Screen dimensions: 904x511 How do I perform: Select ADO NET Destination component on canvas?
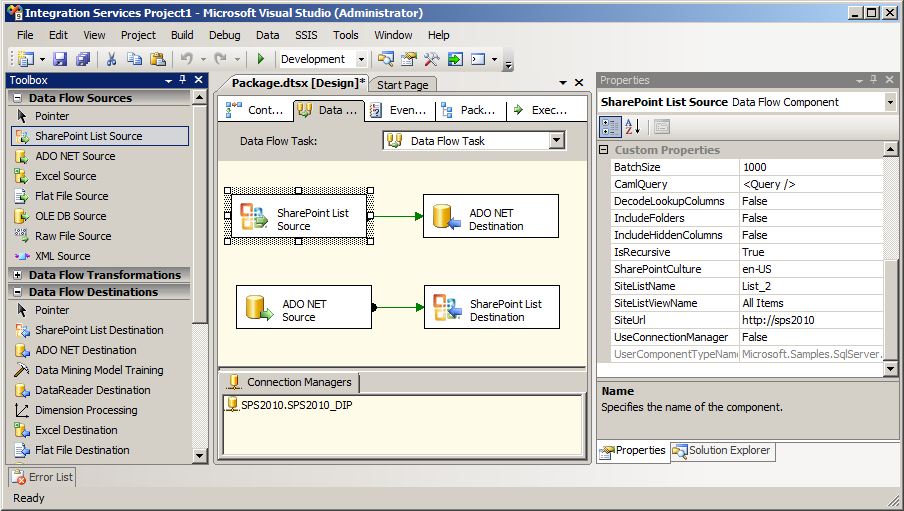[x=491, y=216]
